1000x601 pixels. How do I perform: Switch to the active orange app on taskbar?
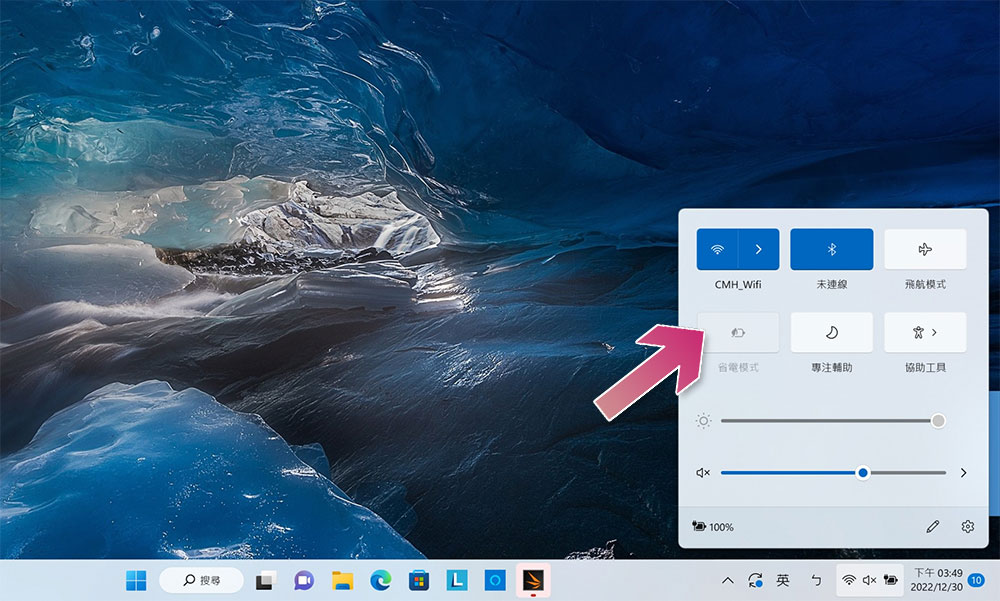[x=533, y=581]
